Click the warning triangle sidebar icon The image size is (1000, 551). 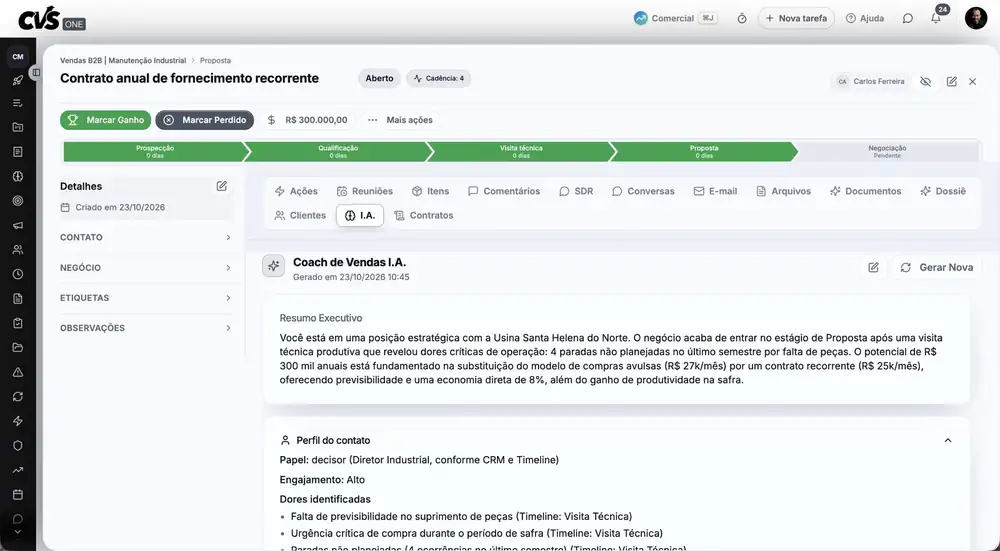18,372
